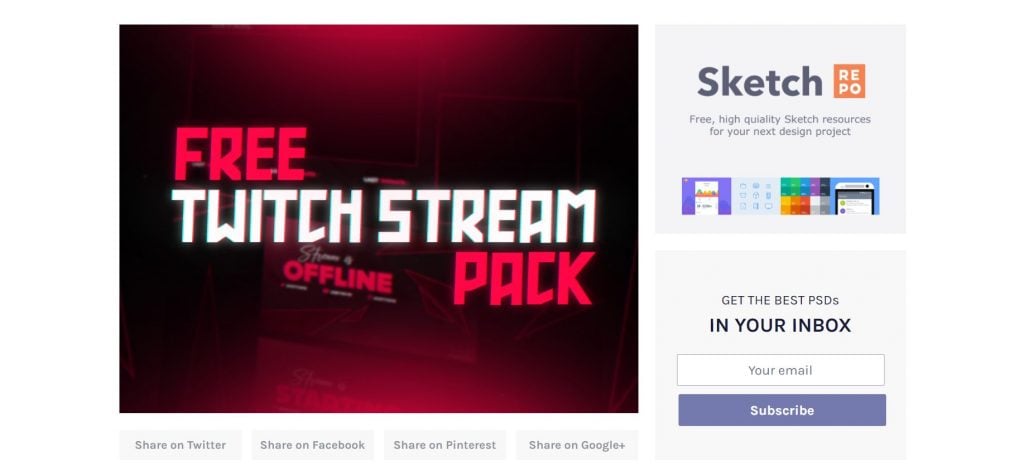The width and height of the screenshot is (1024, 475).
Task: Open the line icon set thumbnail
Action: 756,196
